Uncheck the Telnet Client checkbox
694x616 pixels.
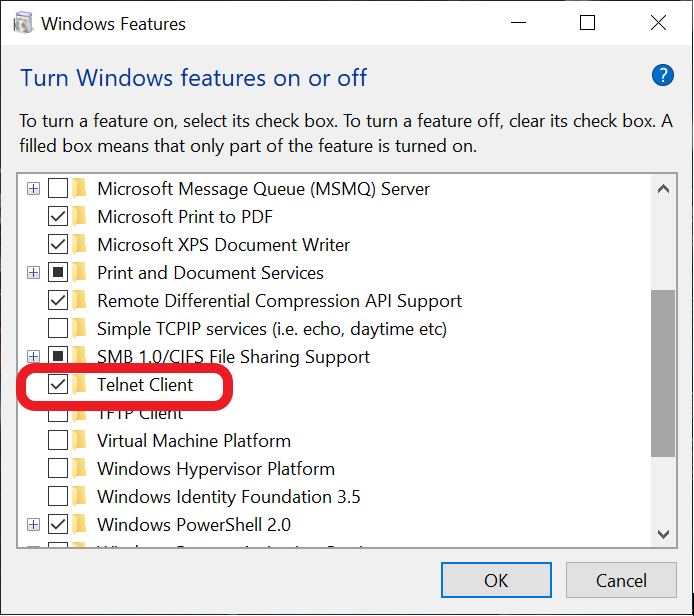pos(58,385)
